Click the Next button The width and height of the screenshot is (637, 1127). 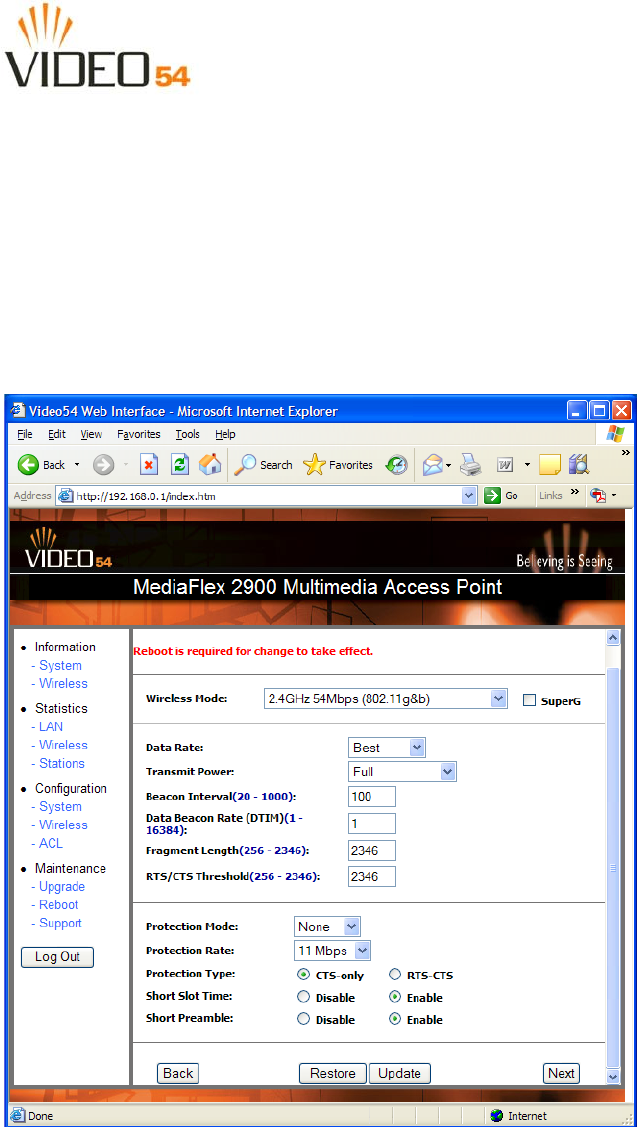tap(562, 1073)
